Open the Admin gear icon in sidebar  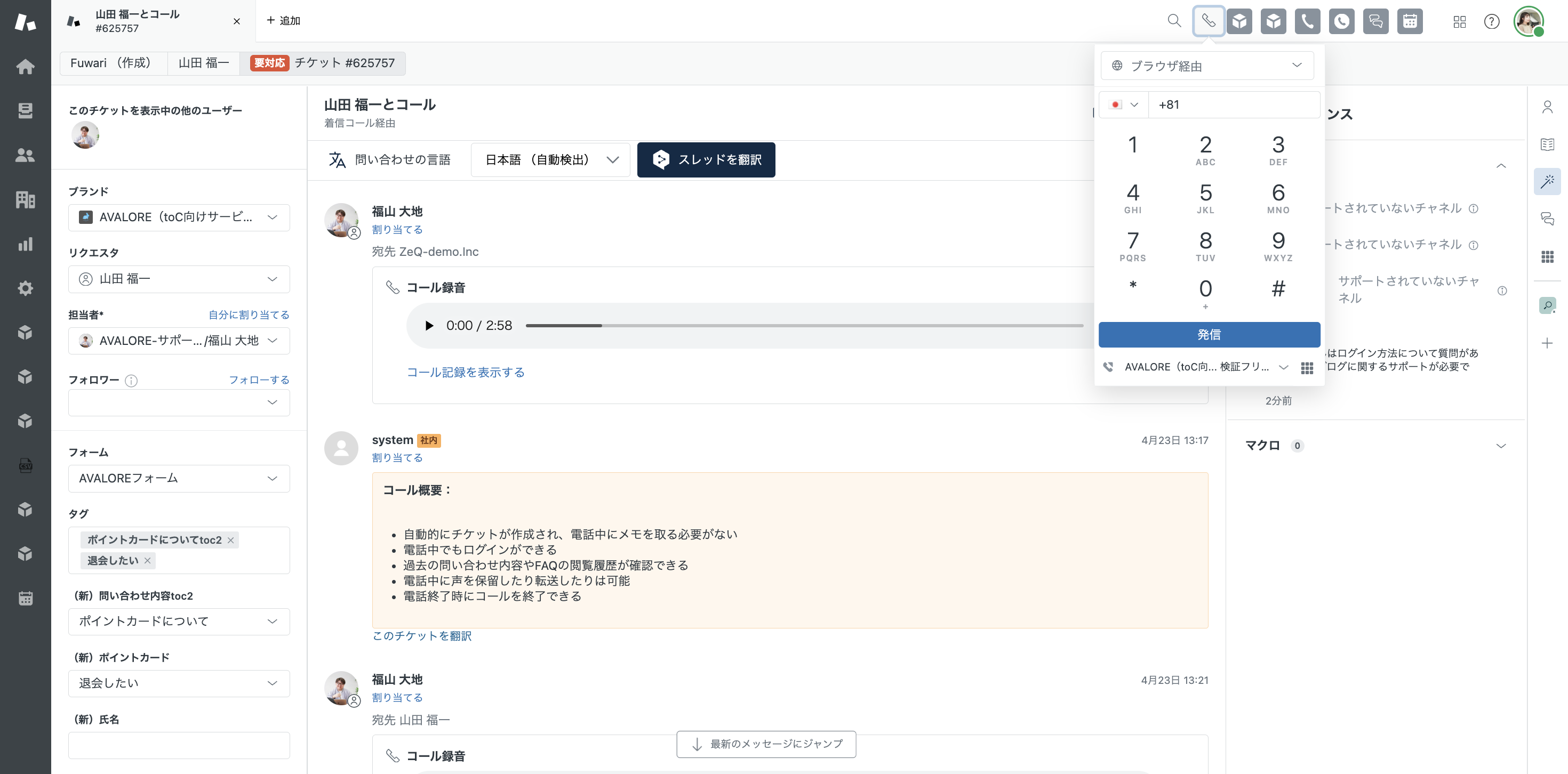point(25,288)
